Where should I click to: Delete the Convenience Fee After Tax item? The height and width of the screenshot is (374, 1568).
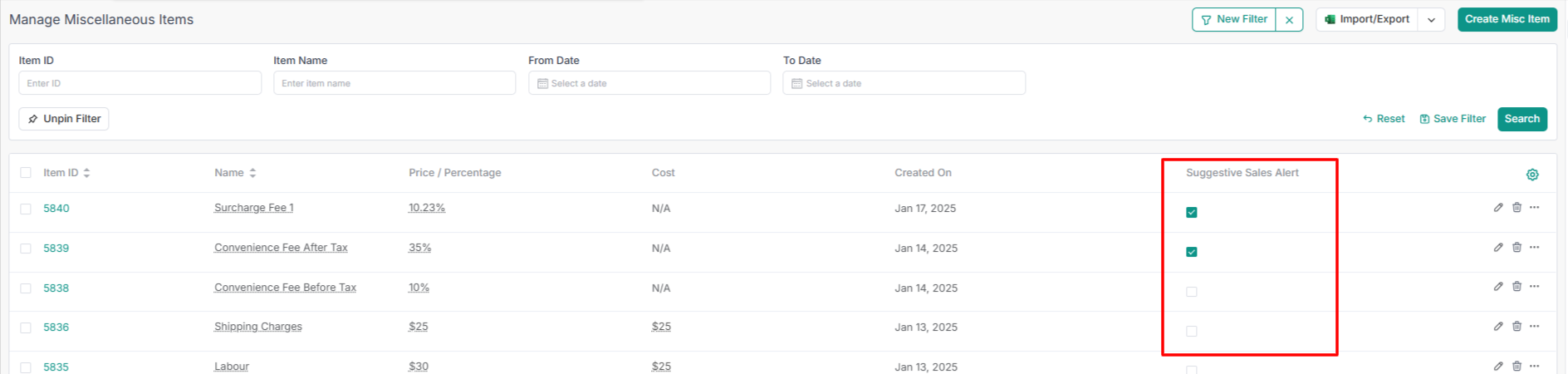1517,248
